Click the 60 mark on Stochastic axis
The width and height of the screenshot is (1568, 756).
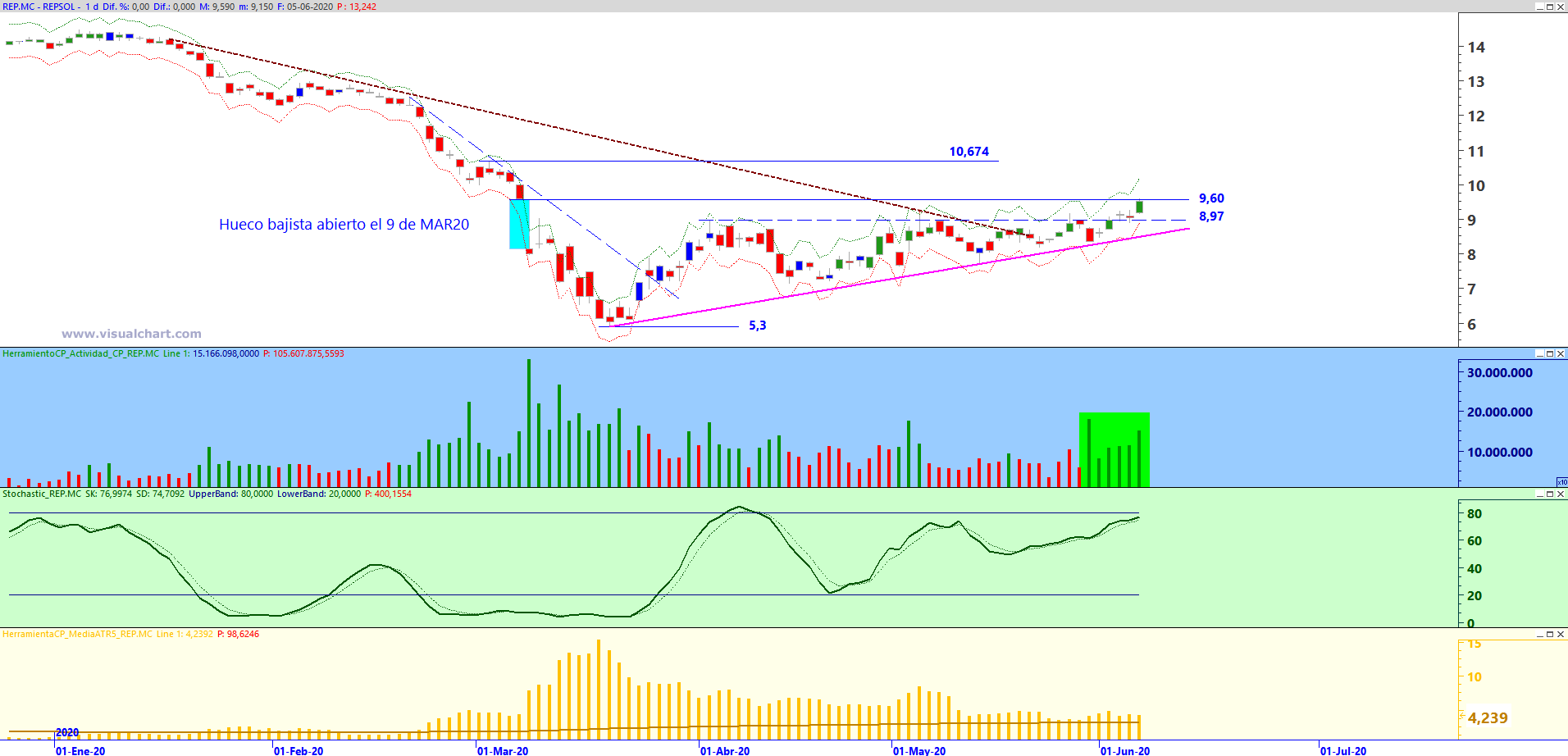[x=1475, y=541]
